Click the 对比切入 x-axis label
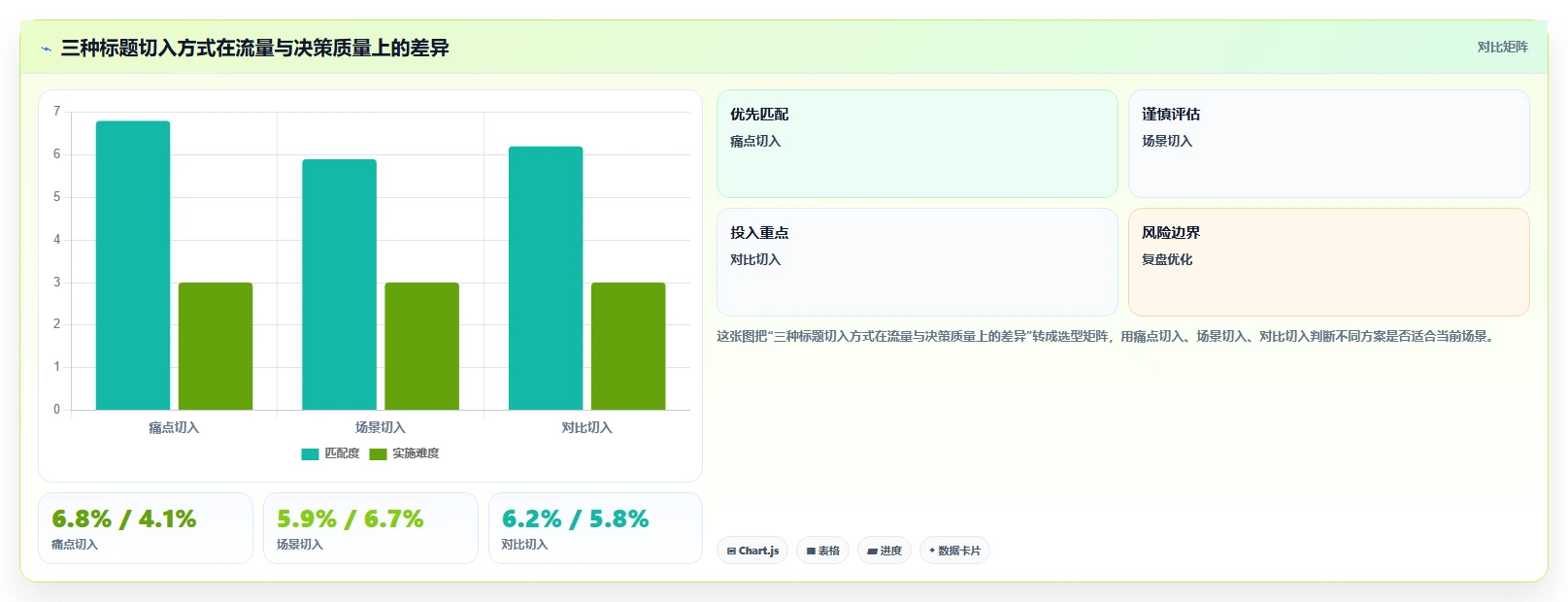 (x=586, y=427)
